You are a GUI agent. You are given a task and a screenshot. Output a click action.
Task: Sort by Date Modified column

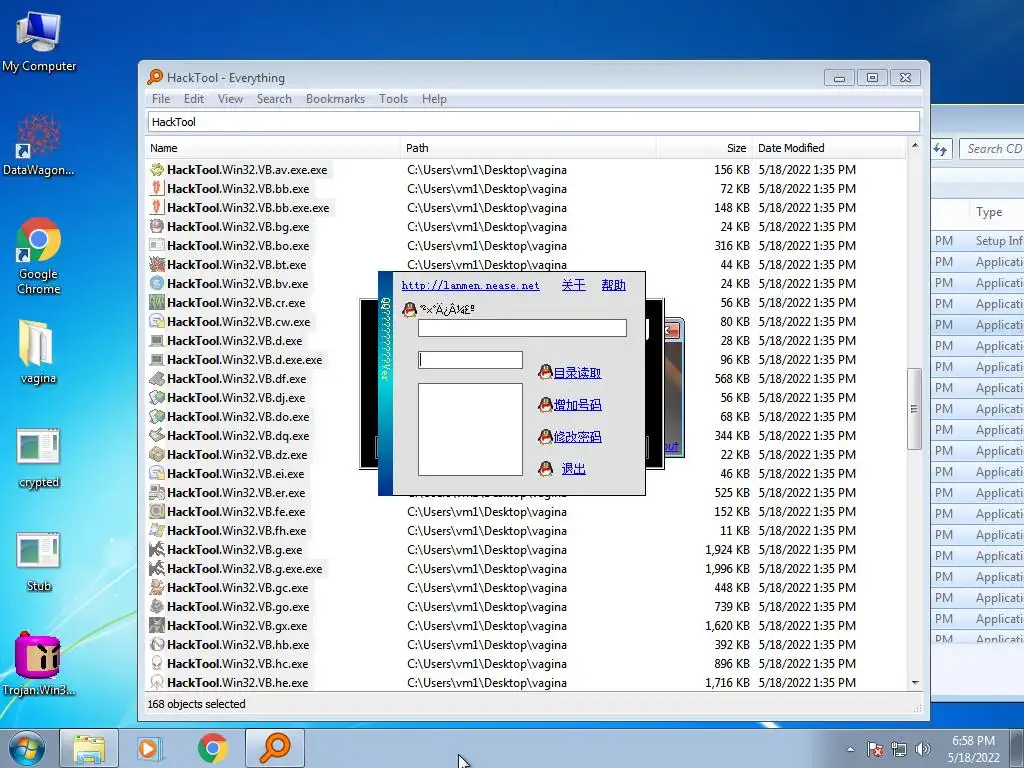(x=829, y=148)
